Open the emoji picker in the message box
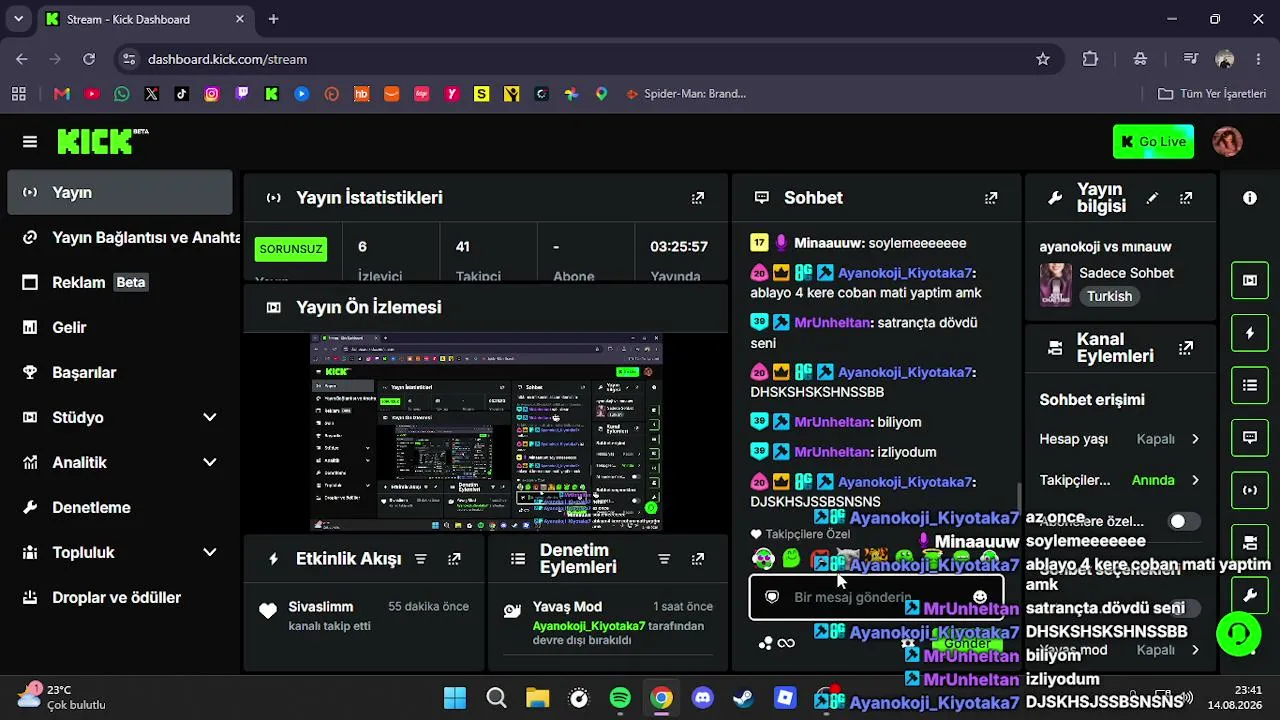Screen dimensions: 1280x720 pos(980,597)
